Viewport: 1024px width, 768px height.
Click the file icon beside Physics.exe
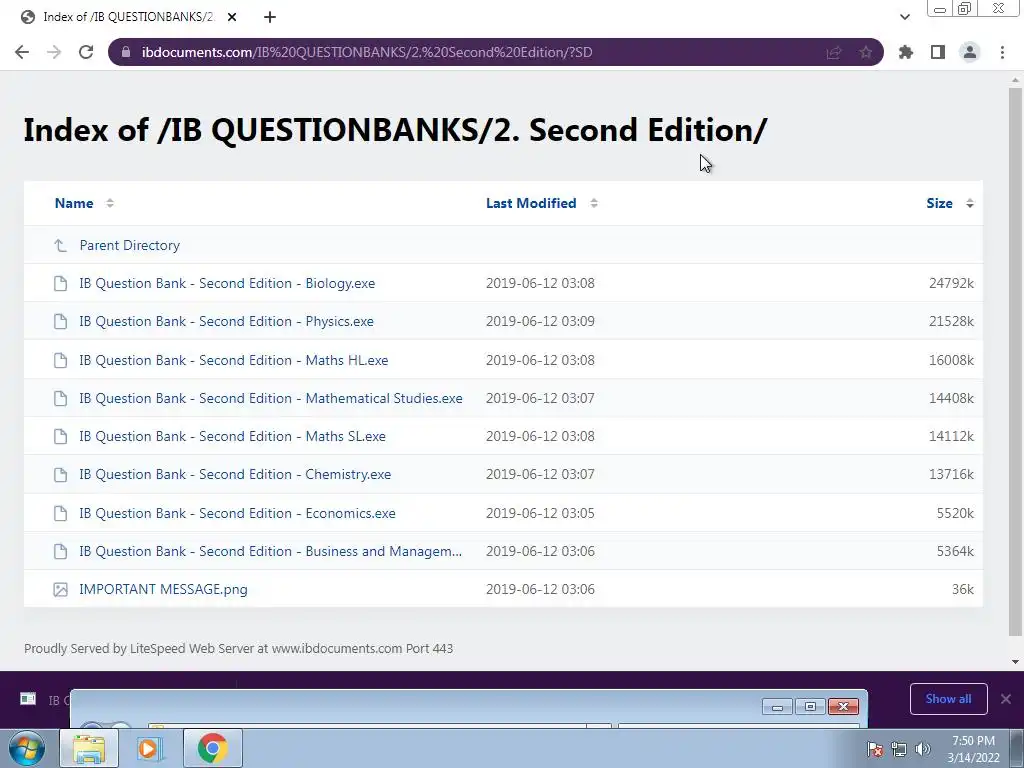(60, 321)
